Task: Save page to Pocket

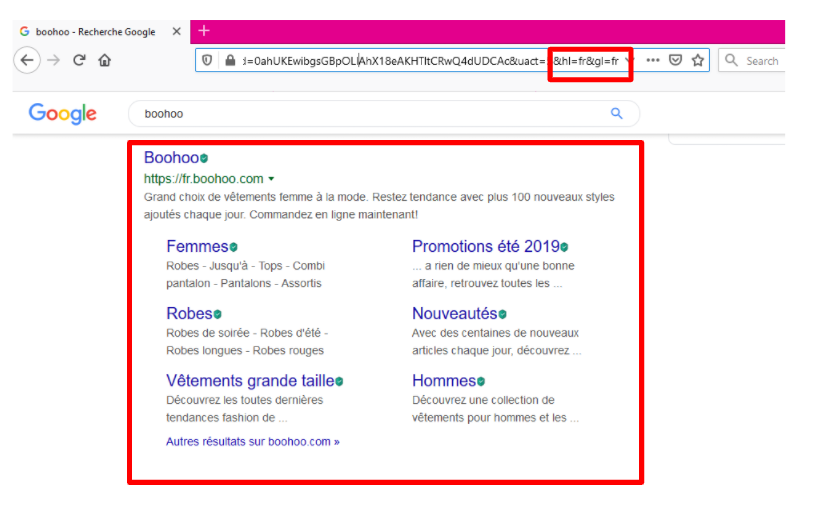Action: click(x=675, y=60)
